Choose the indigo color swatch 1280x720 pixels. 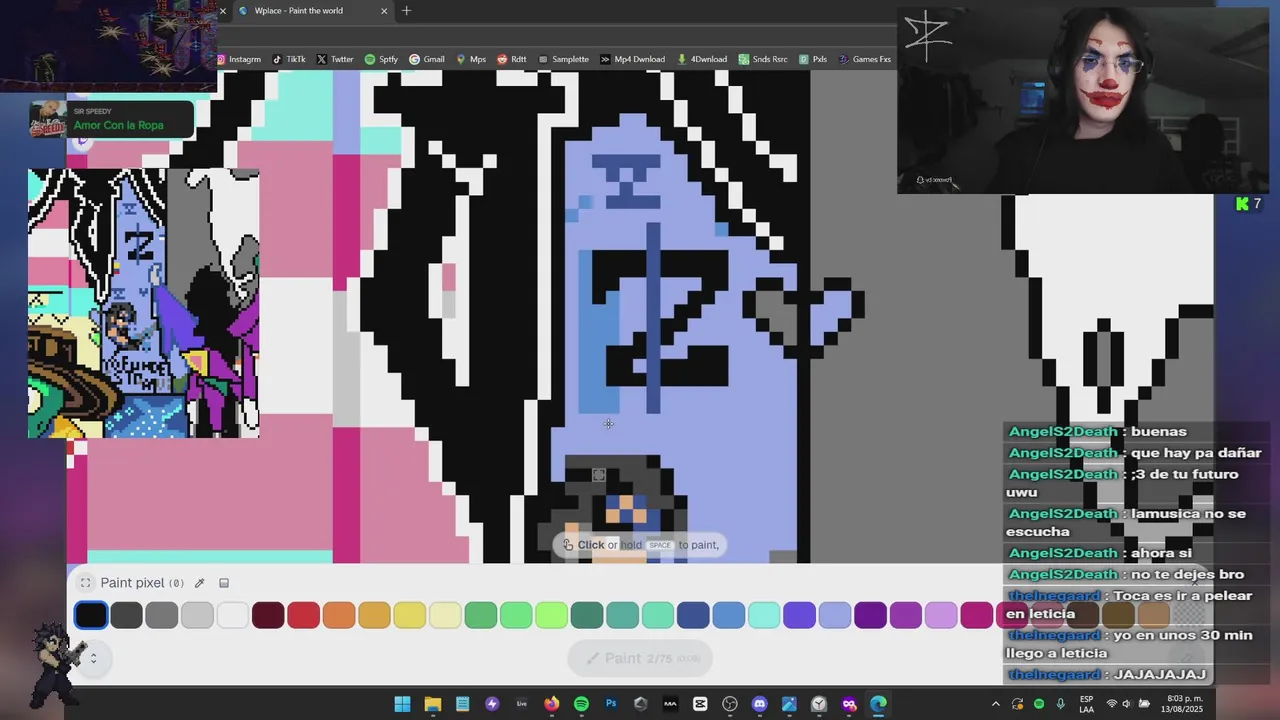point(799,614)
